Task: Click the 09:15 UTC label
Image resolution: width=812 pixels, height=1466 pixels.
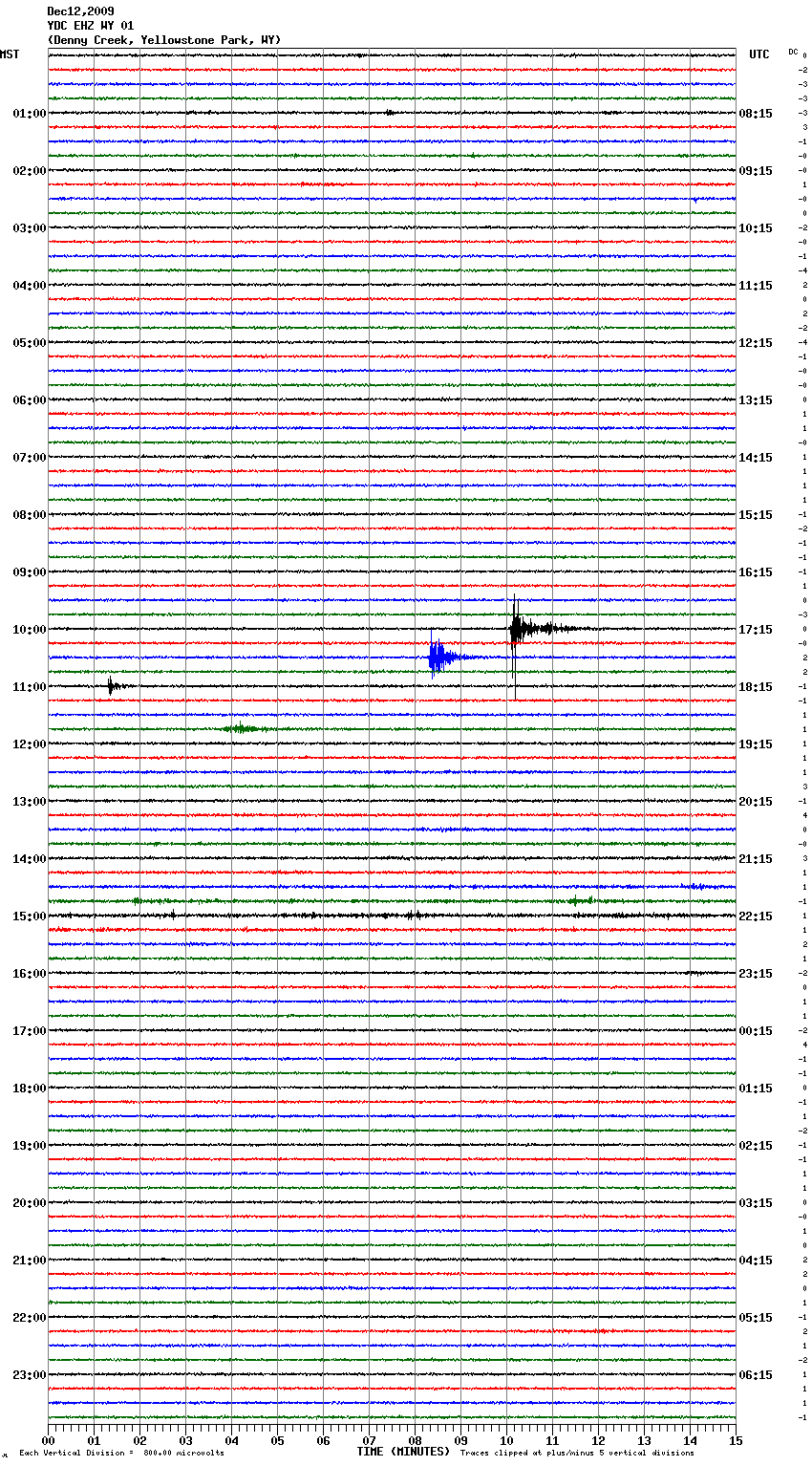Action: pyautogui.click(x=756, y=171)
